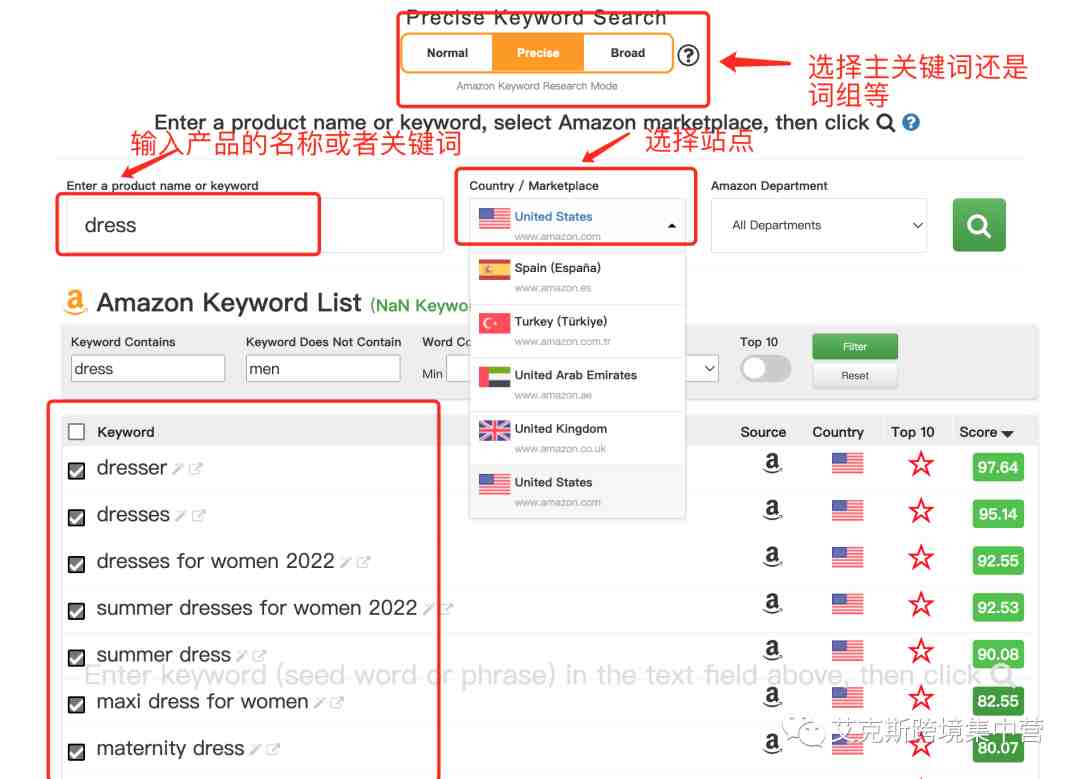Click the blue help icon after instructions
Viewport: 1080px width, 779px height.
911,123
